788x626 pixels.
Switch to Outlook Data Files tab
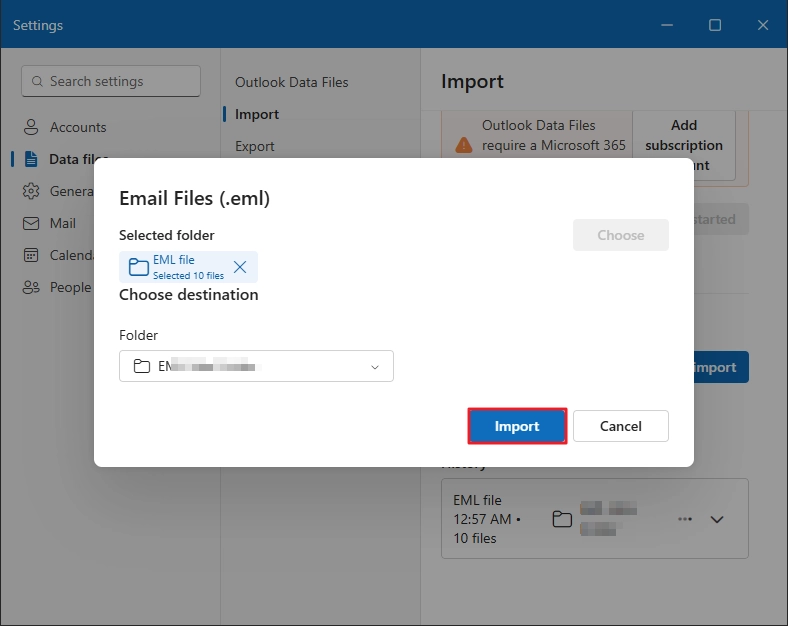292,82
